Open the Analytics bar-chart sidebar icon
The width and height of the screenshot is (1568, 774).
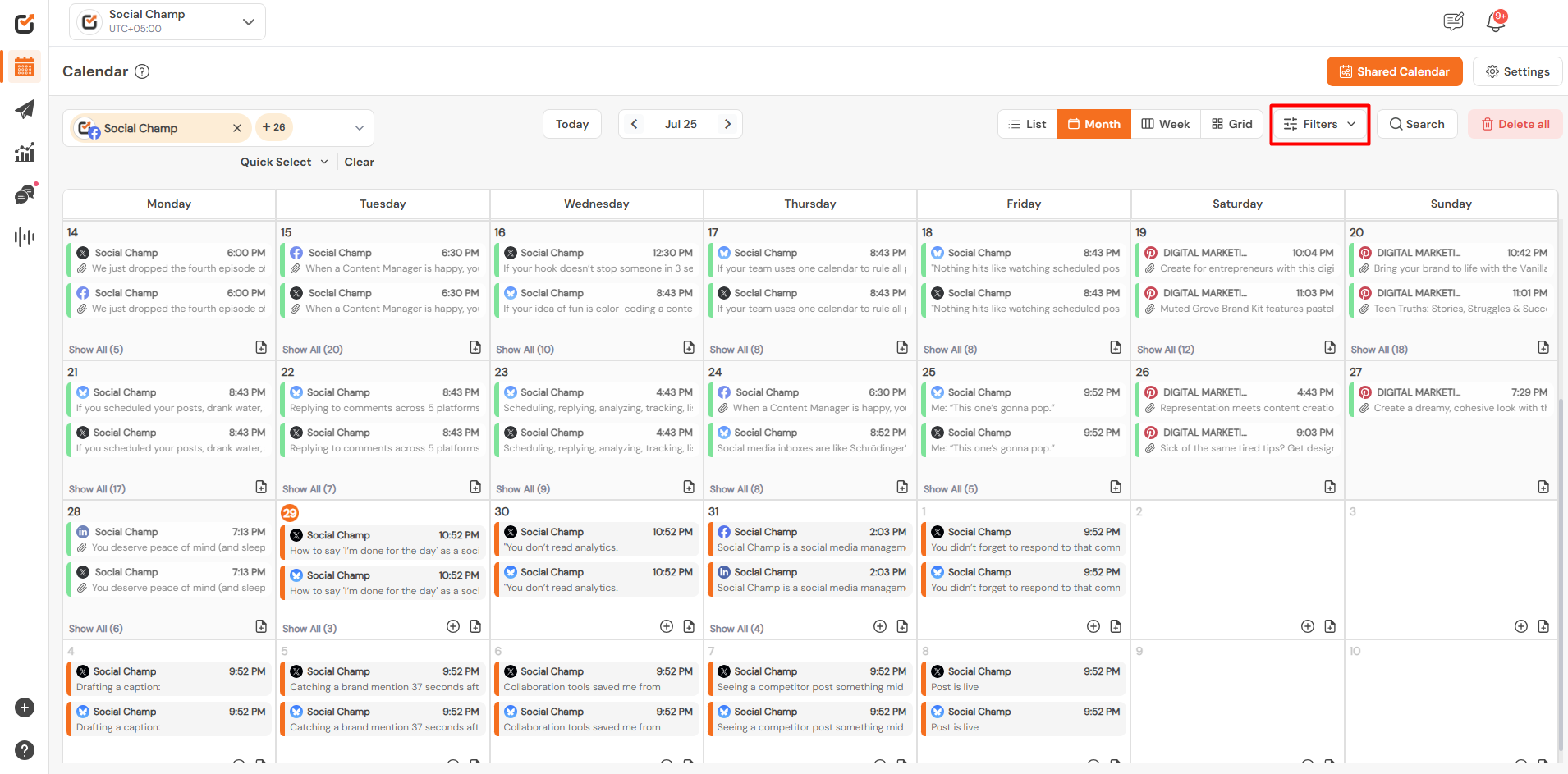[25, 152]
